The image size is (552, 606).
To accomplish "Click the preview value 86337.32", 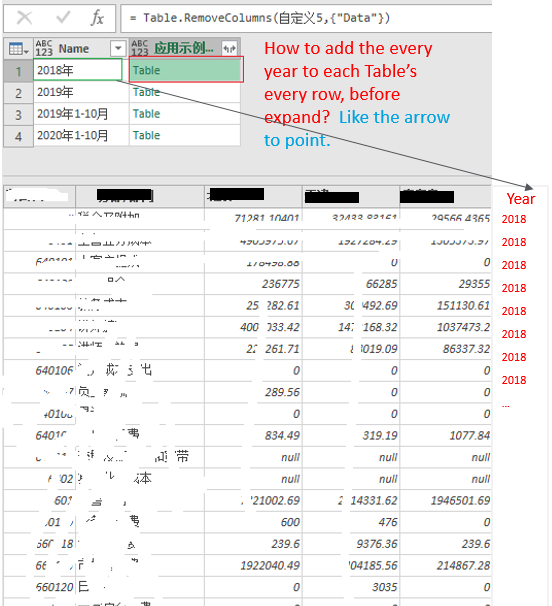I will [x=466, y=349].
